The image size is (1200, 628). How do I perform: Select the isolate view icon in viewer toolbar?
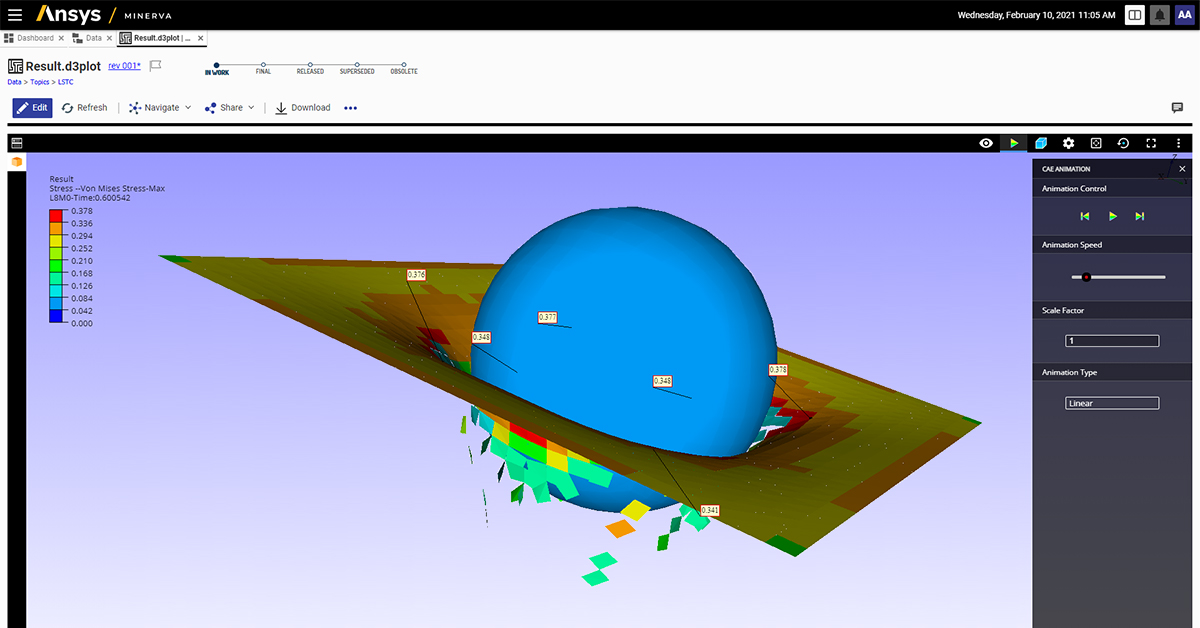pos(1096,143)
